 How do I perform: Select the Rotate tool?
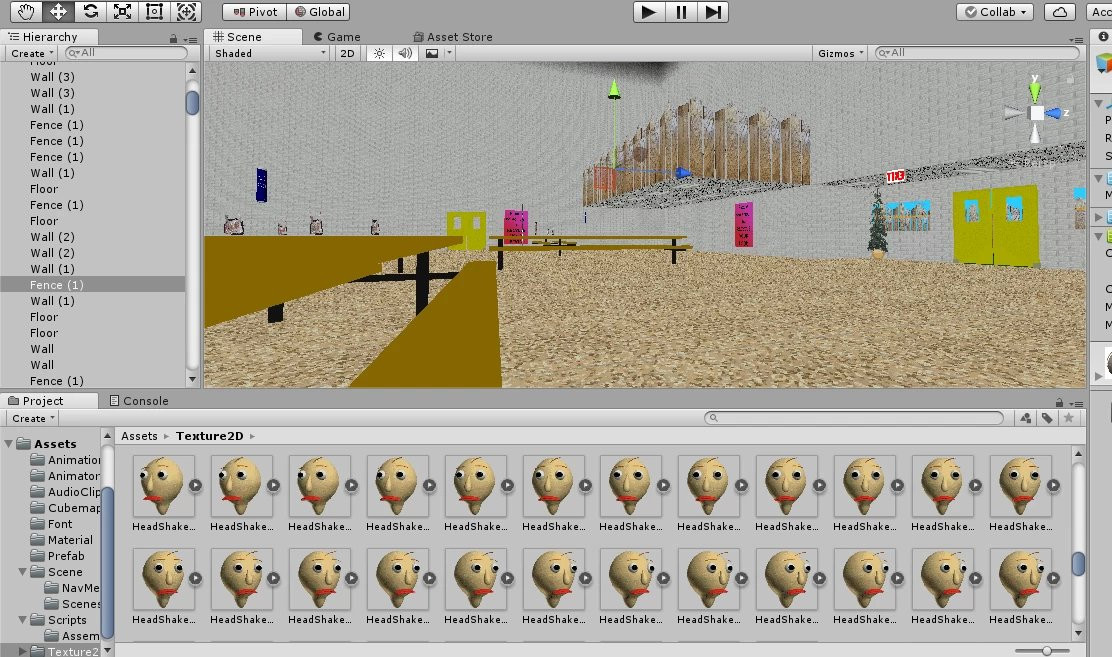pyautogui.click(x=92, y=11)
